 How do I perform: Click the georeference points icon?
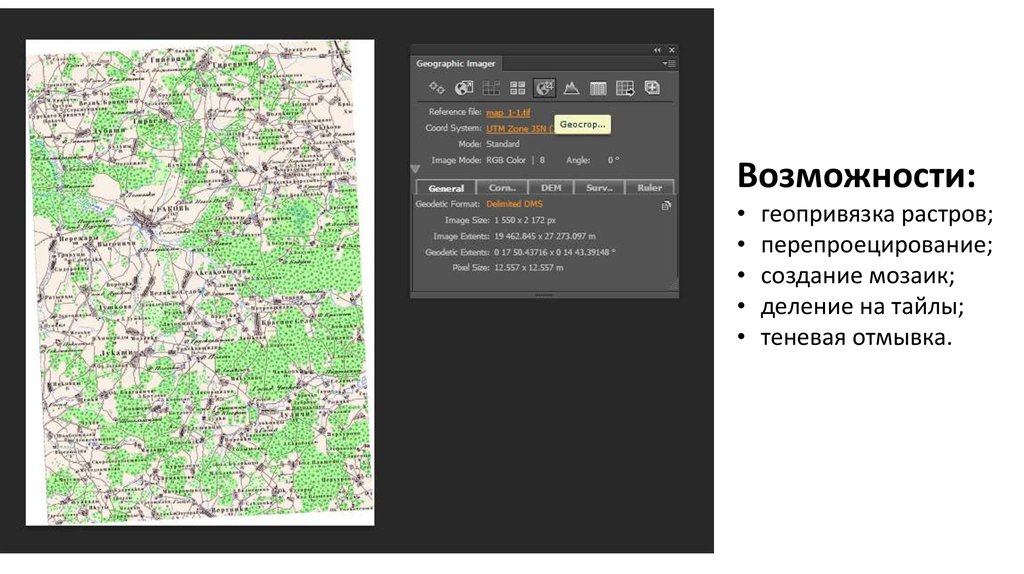[x=436, y=88]
